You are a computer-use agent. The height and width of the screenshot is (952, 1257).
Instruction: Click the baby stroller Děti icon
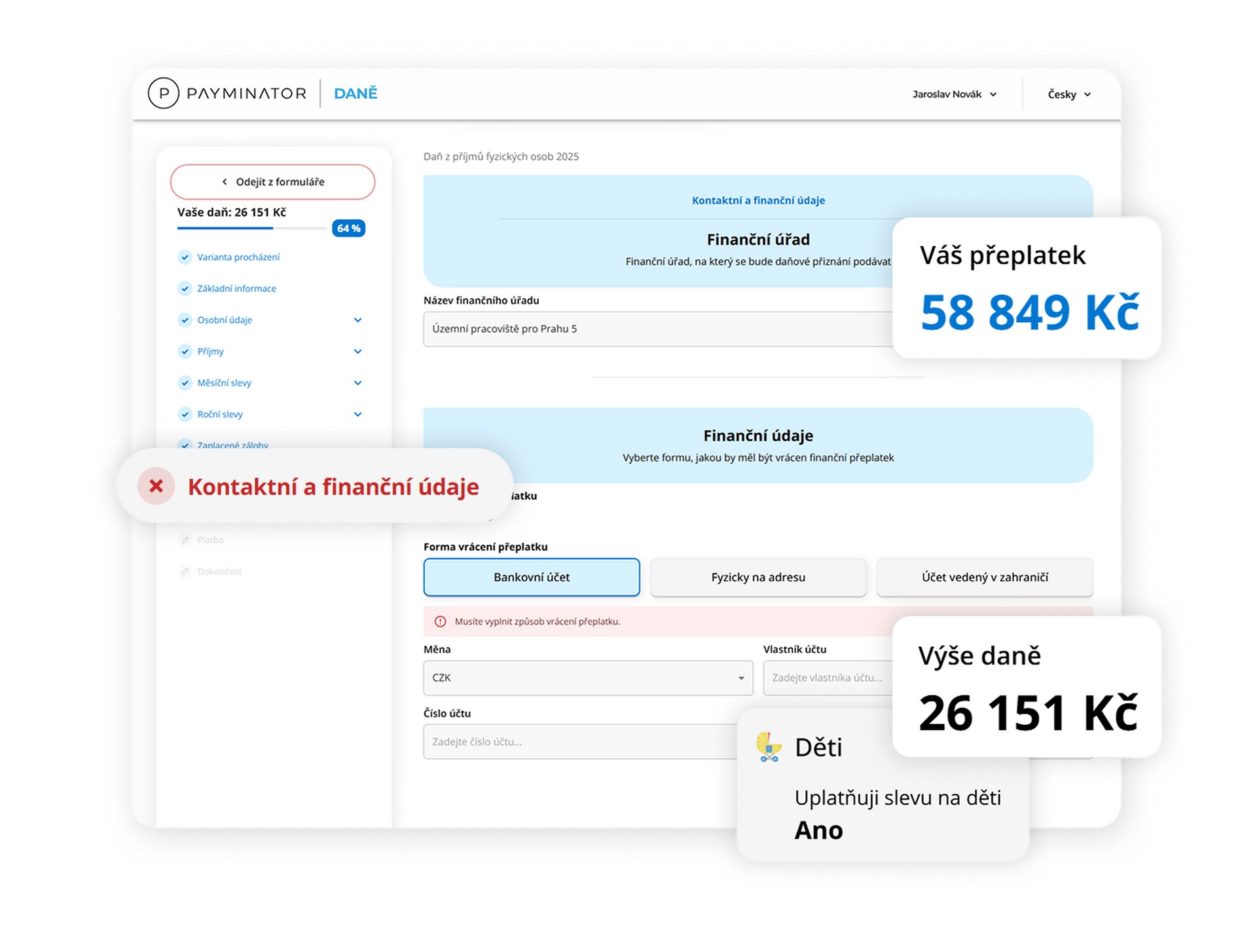click(769, 747)
